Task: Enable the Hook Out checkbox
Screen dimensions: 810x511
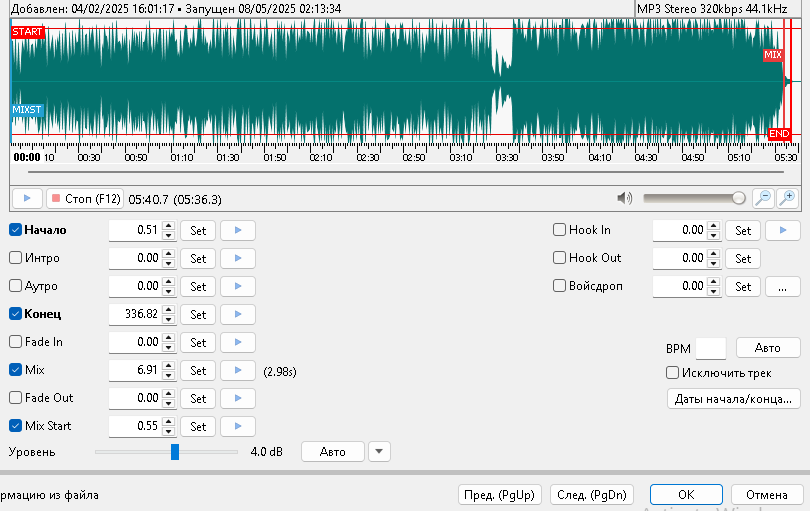Action: (x=559, y=258)
